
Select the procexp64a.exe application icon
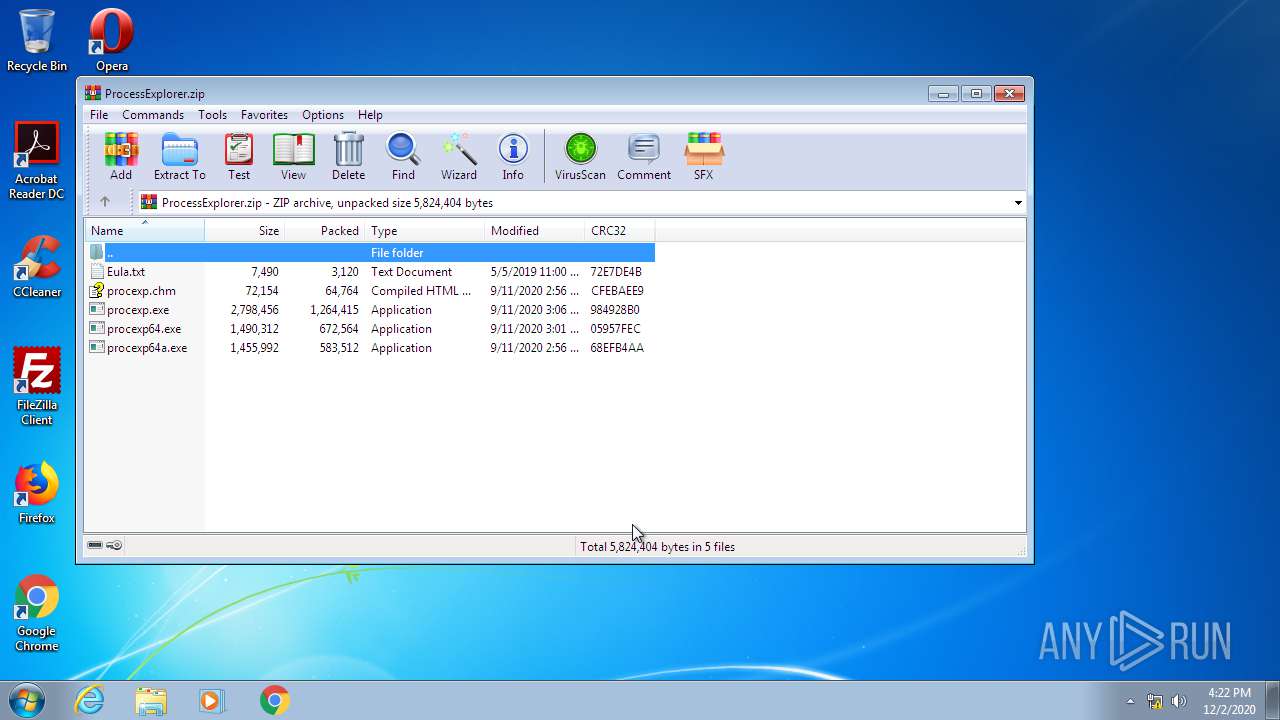tap(97, 348)
